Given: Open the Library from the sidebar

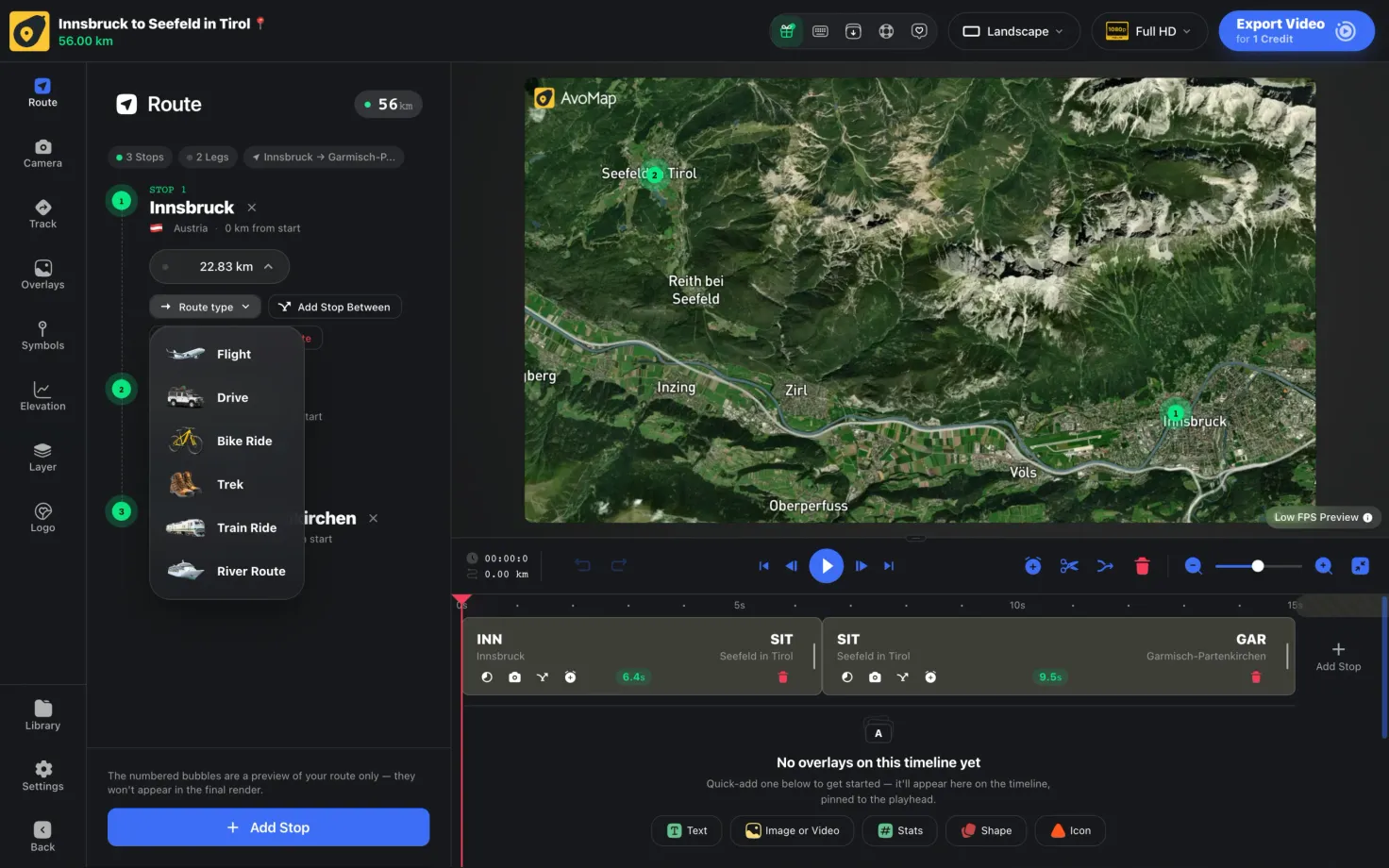Looking at the screenshot, I should [42, 715].
